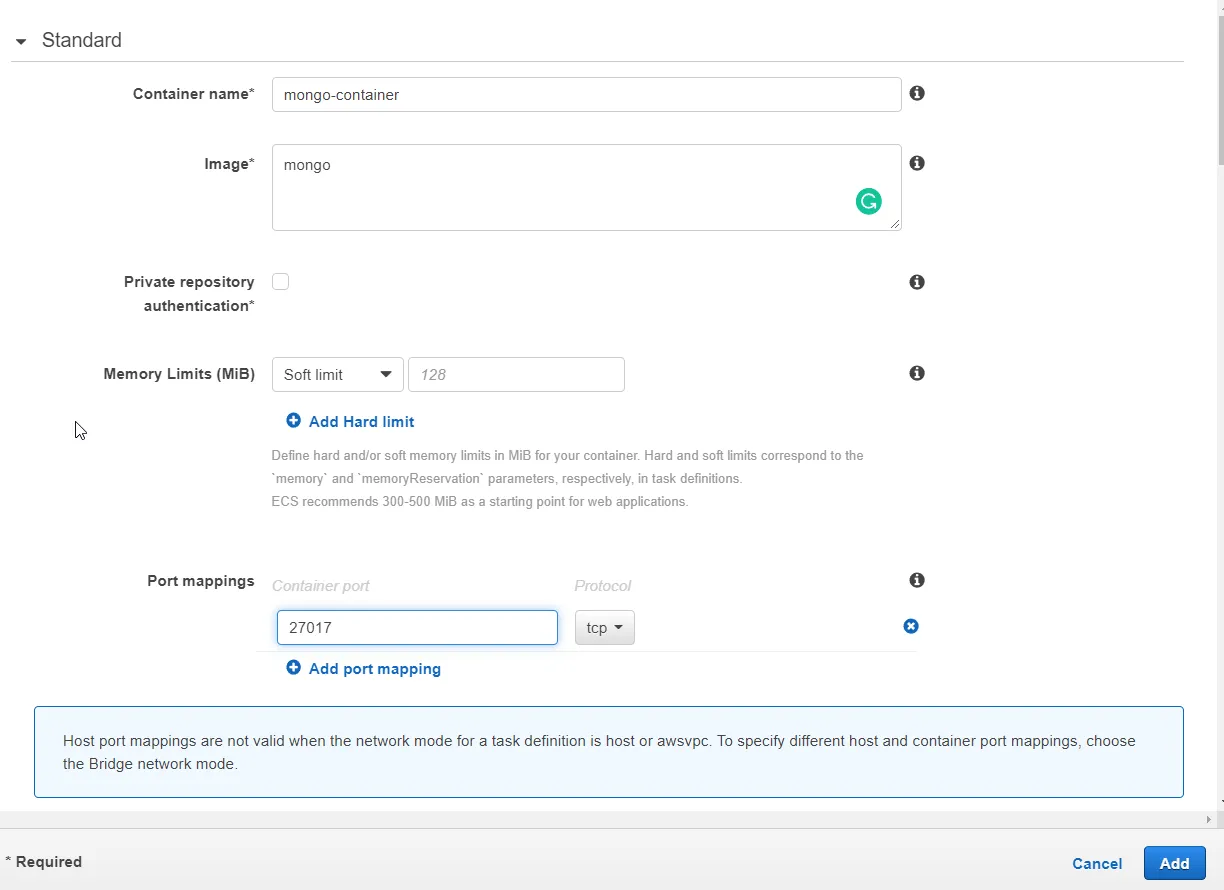
Task: Select the memory soft limit value field
Action: (516, 374)
